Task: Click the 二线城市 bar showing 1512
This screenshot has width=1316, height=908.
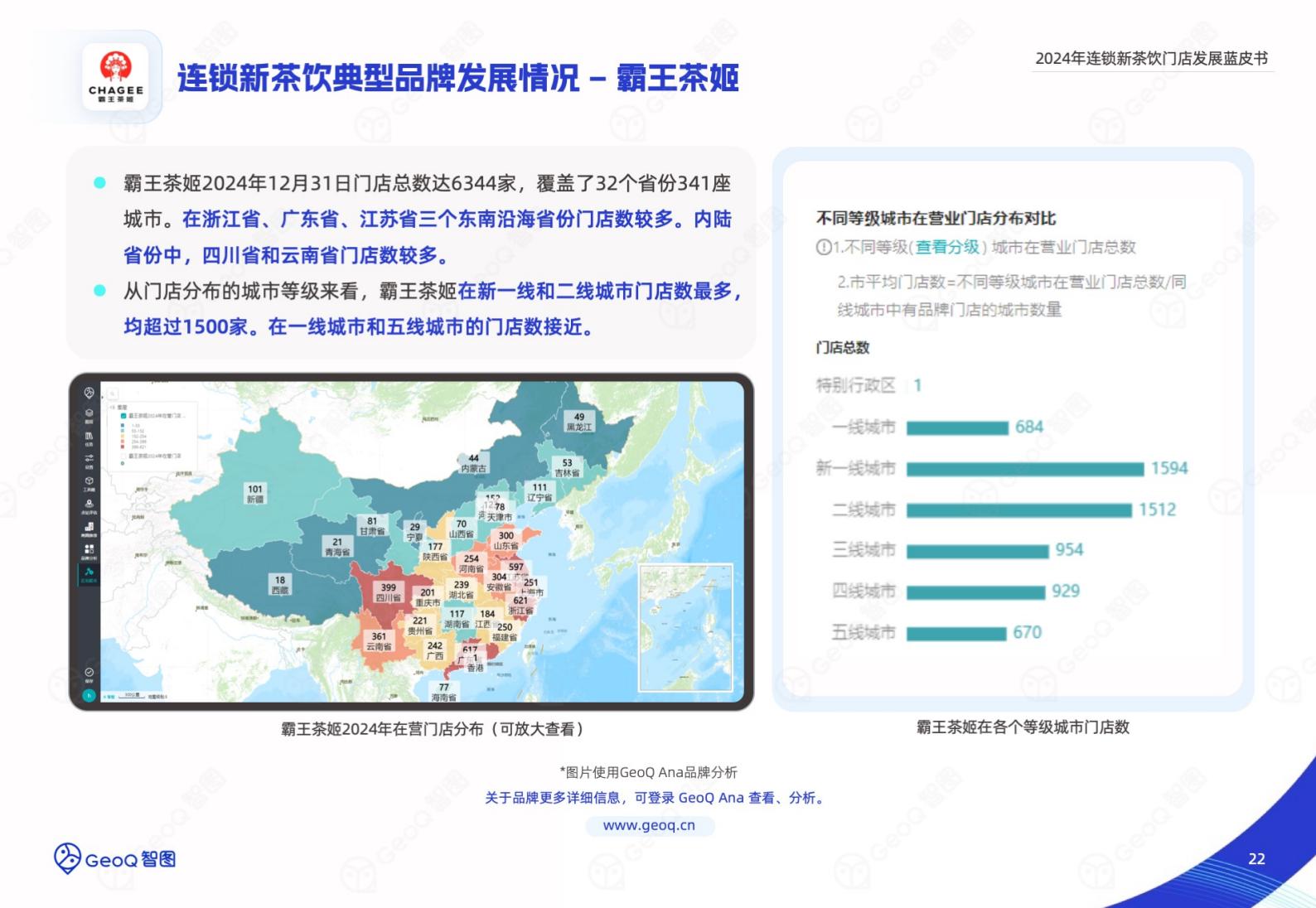Action: (1018, 510)
